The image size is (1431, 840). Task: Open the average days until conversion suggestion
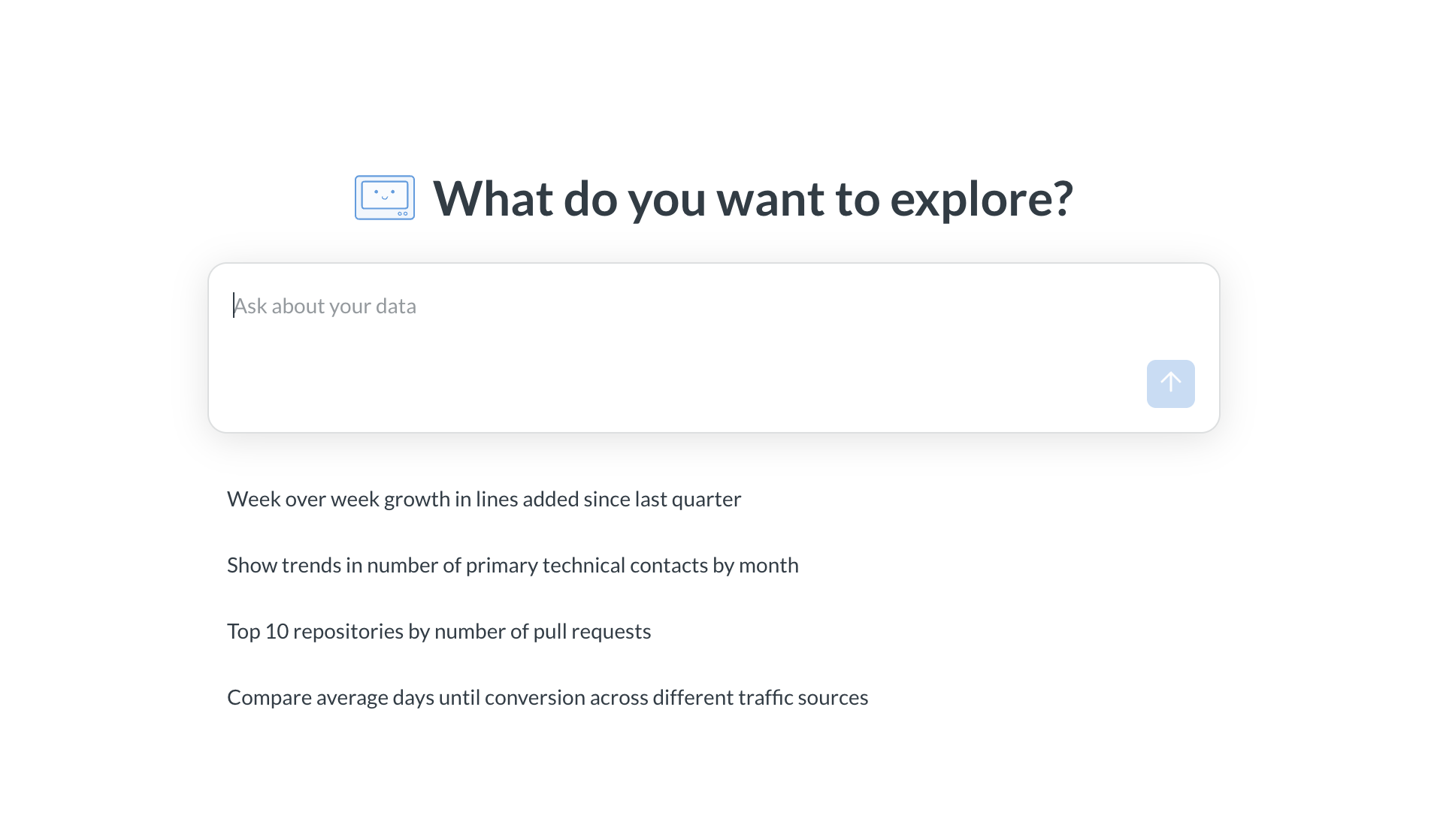point(547,698)
